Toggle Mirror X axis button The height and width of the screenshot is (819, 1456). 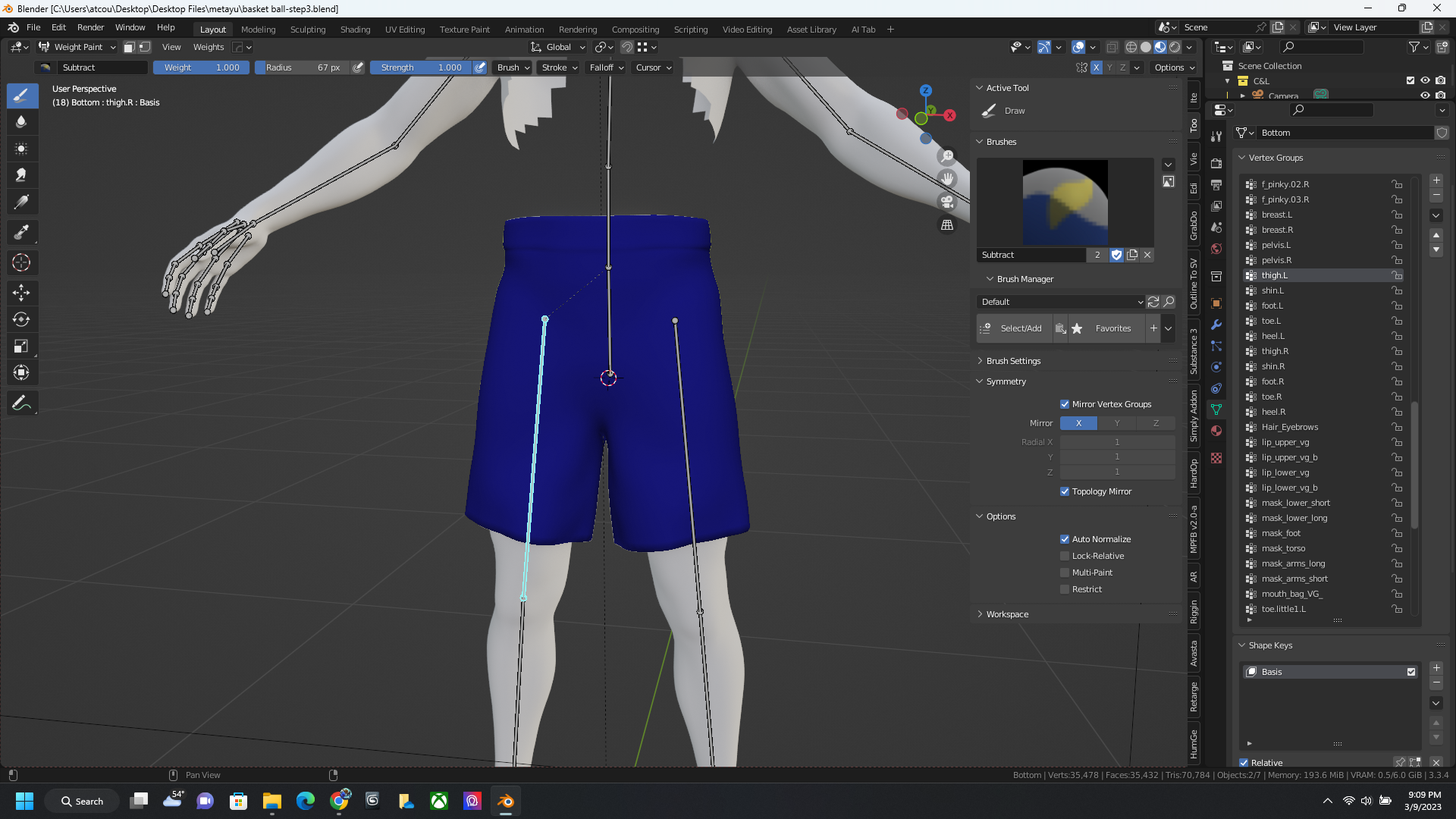pos(1078,423)
